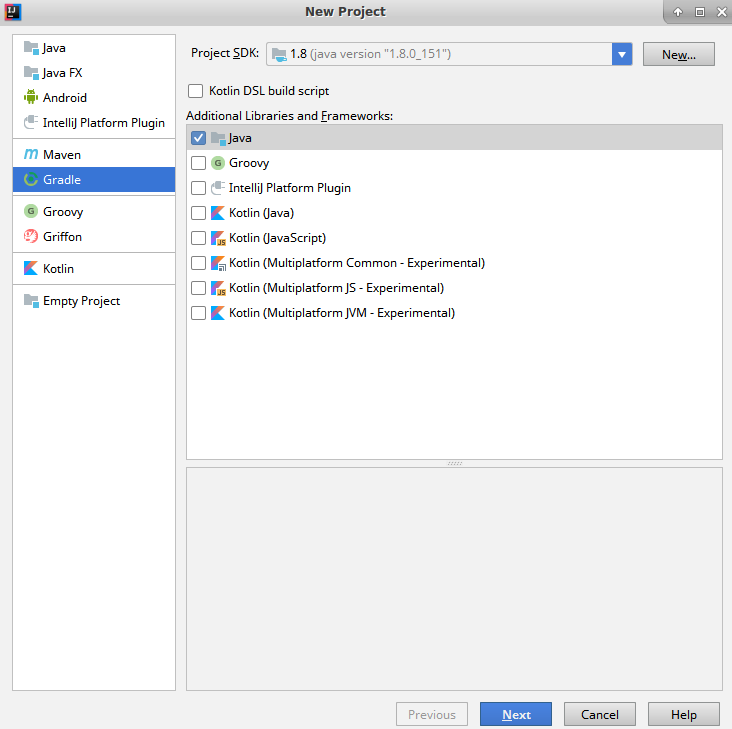
Task: Check the Groovy framework checkbox
Action: click(198, 163)
